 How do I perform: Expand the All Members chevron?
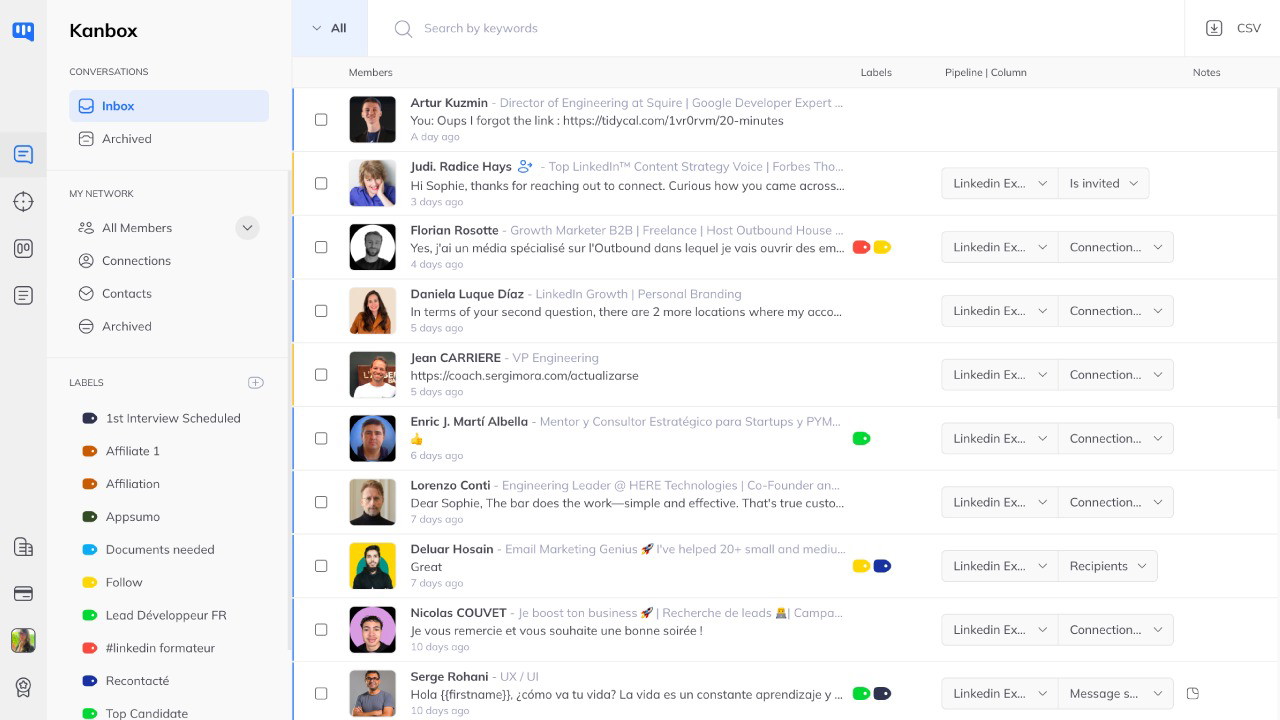tap(247, 228)
